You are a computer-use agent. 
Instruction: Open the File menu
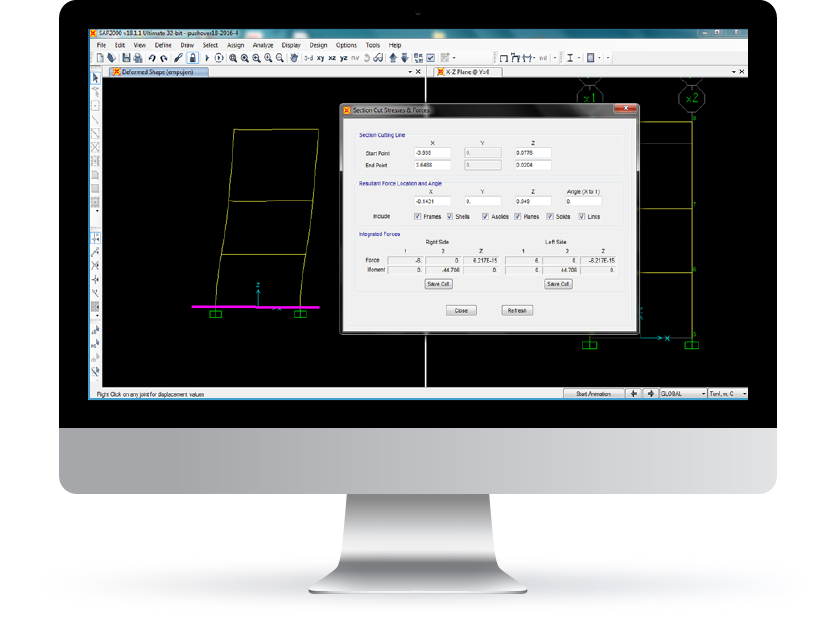[101, 45]
